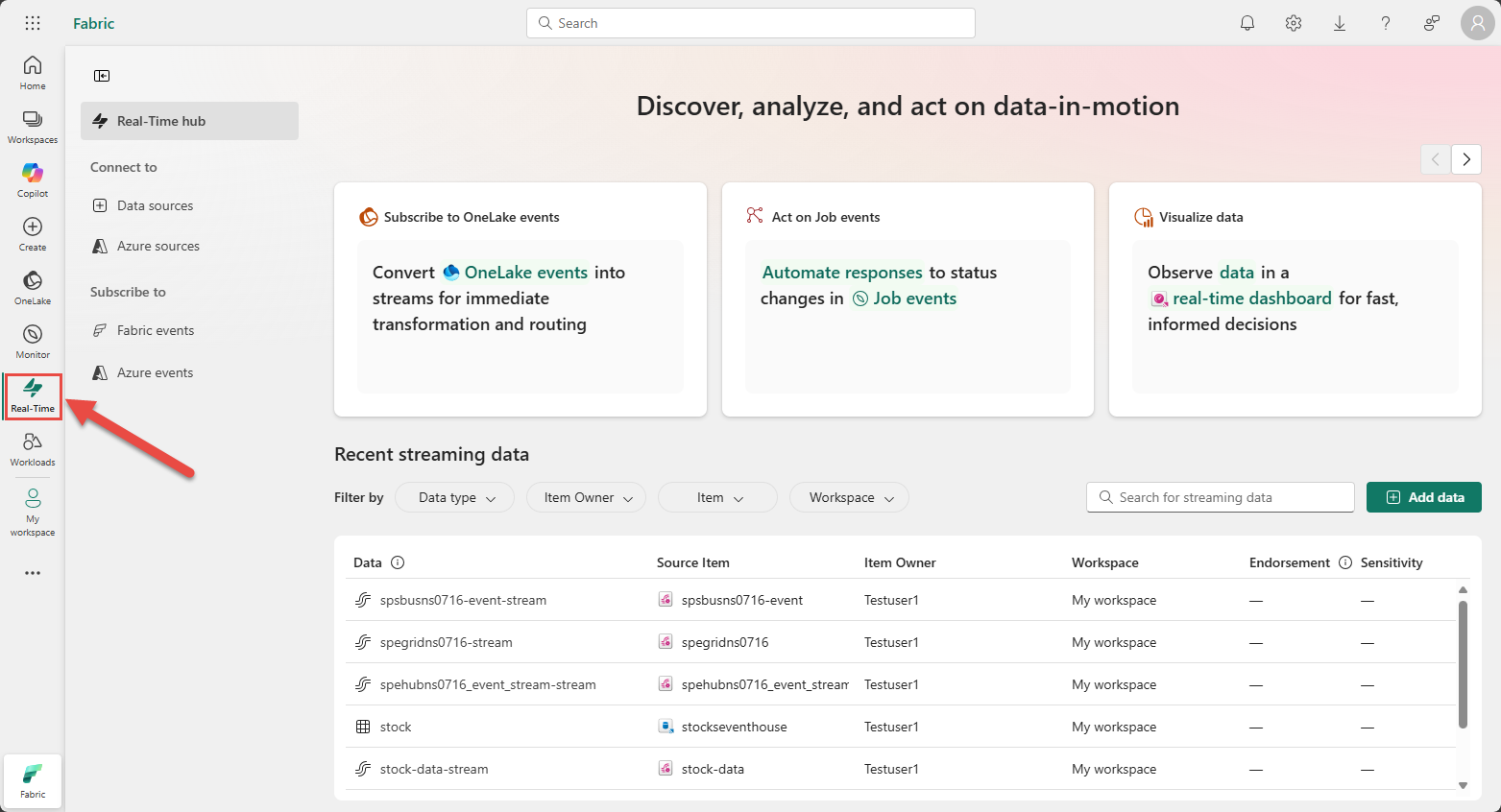Open Workspaces from the left rail
The image size is (1501, 812).
pyautogui.click(x=33, y=127)
